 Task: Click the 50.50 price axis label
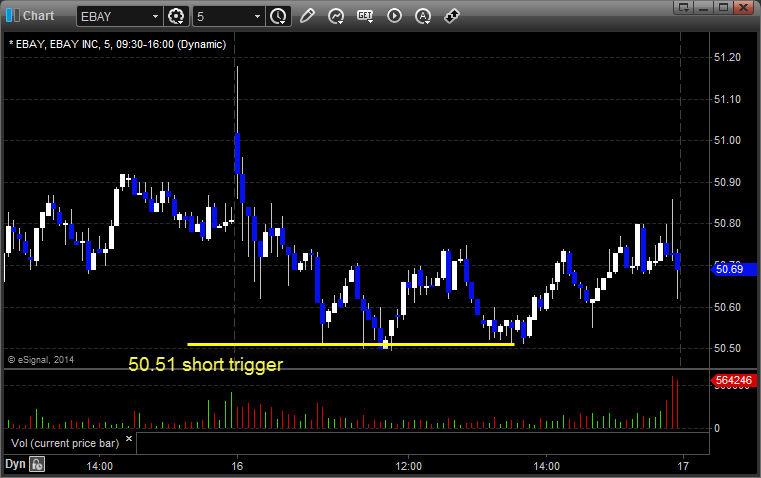pyautogui.click(x=728, y=348)
